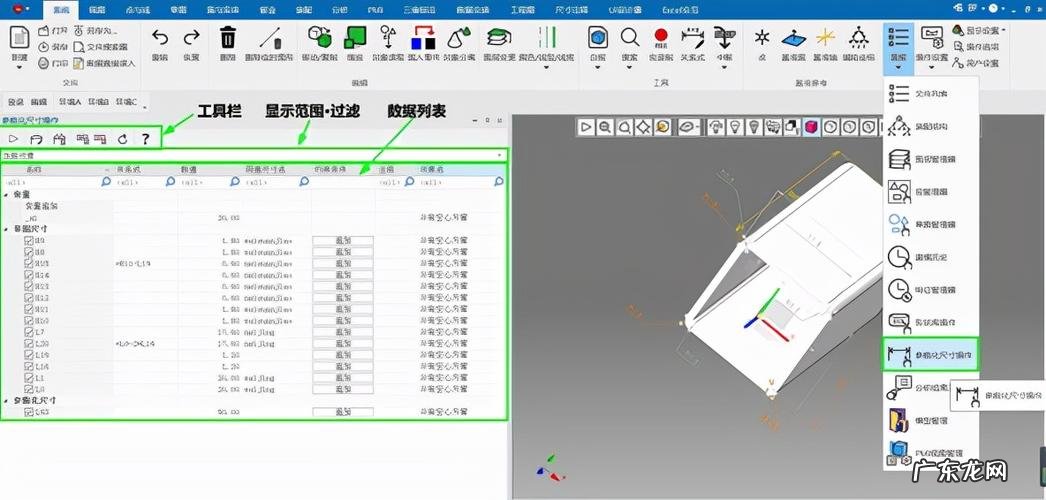
Task: Click the red record circle icon
Action: pyautogui.click(x=661, y=37)
